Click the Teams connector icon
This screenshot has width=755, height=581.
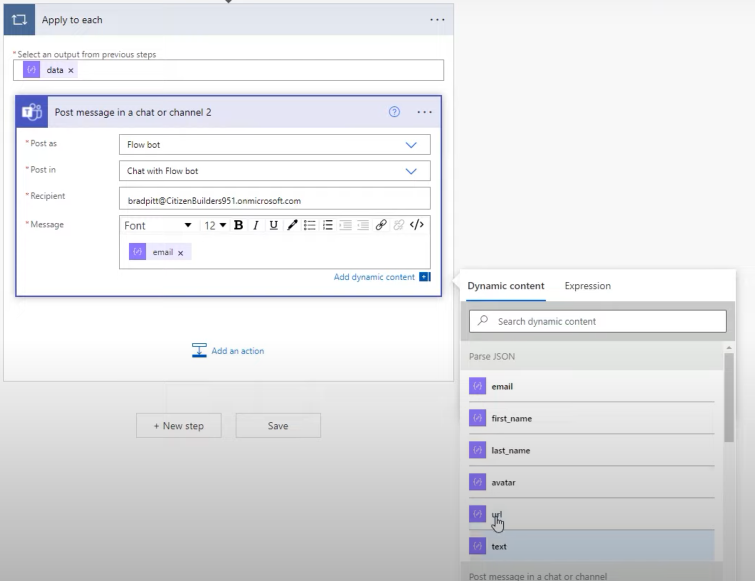tap(32, 112)
